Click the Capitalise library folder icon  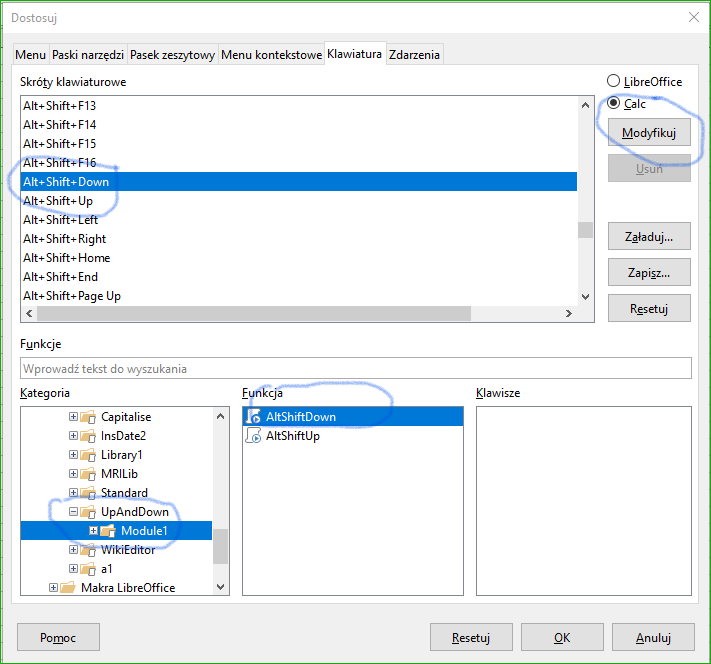(88, 417)
